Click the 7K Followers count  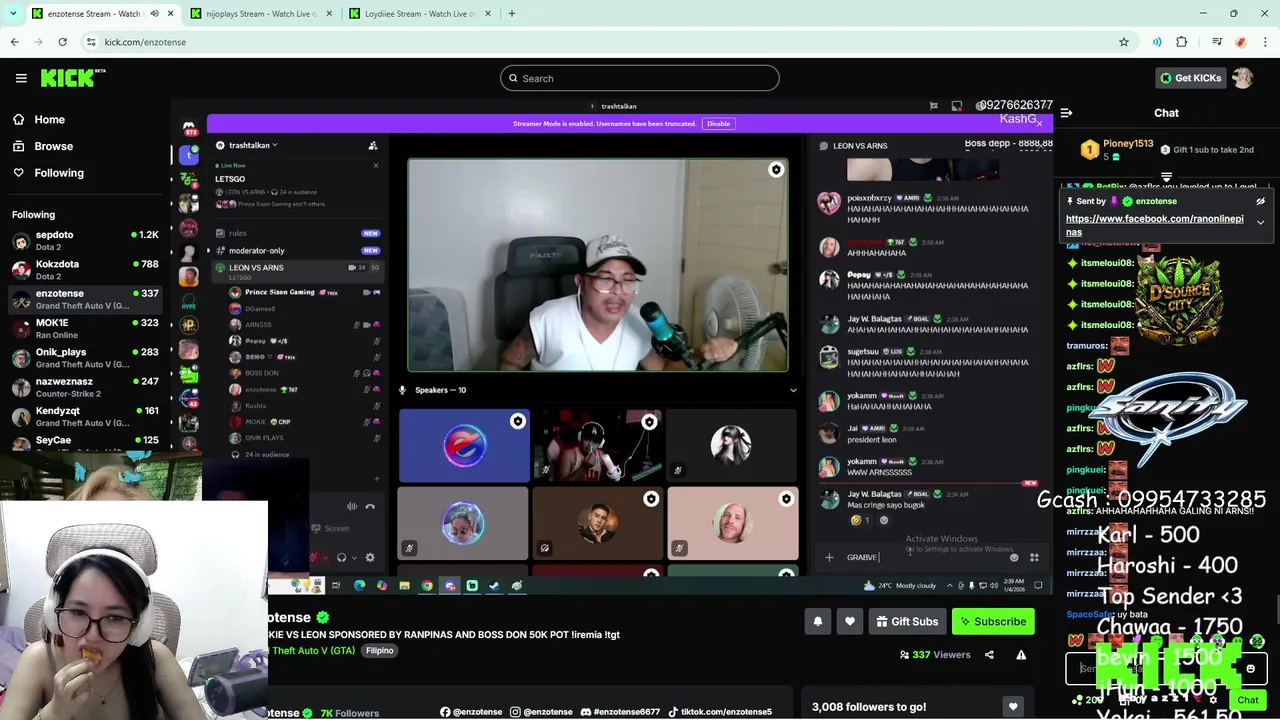click(x=349, y=713)
